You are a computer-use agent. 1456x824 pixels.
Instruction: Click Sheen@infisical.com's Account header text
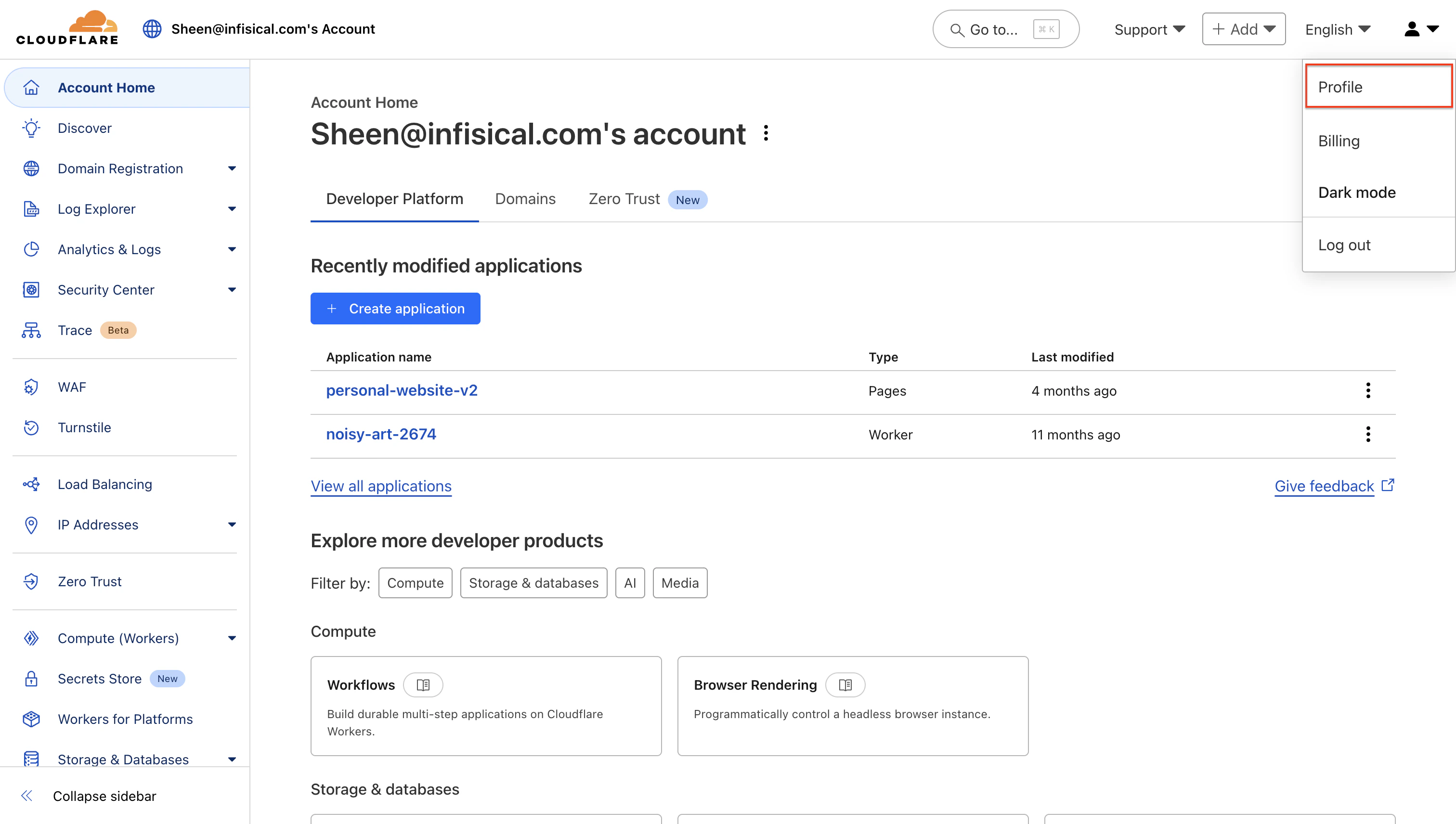point(273,29)
